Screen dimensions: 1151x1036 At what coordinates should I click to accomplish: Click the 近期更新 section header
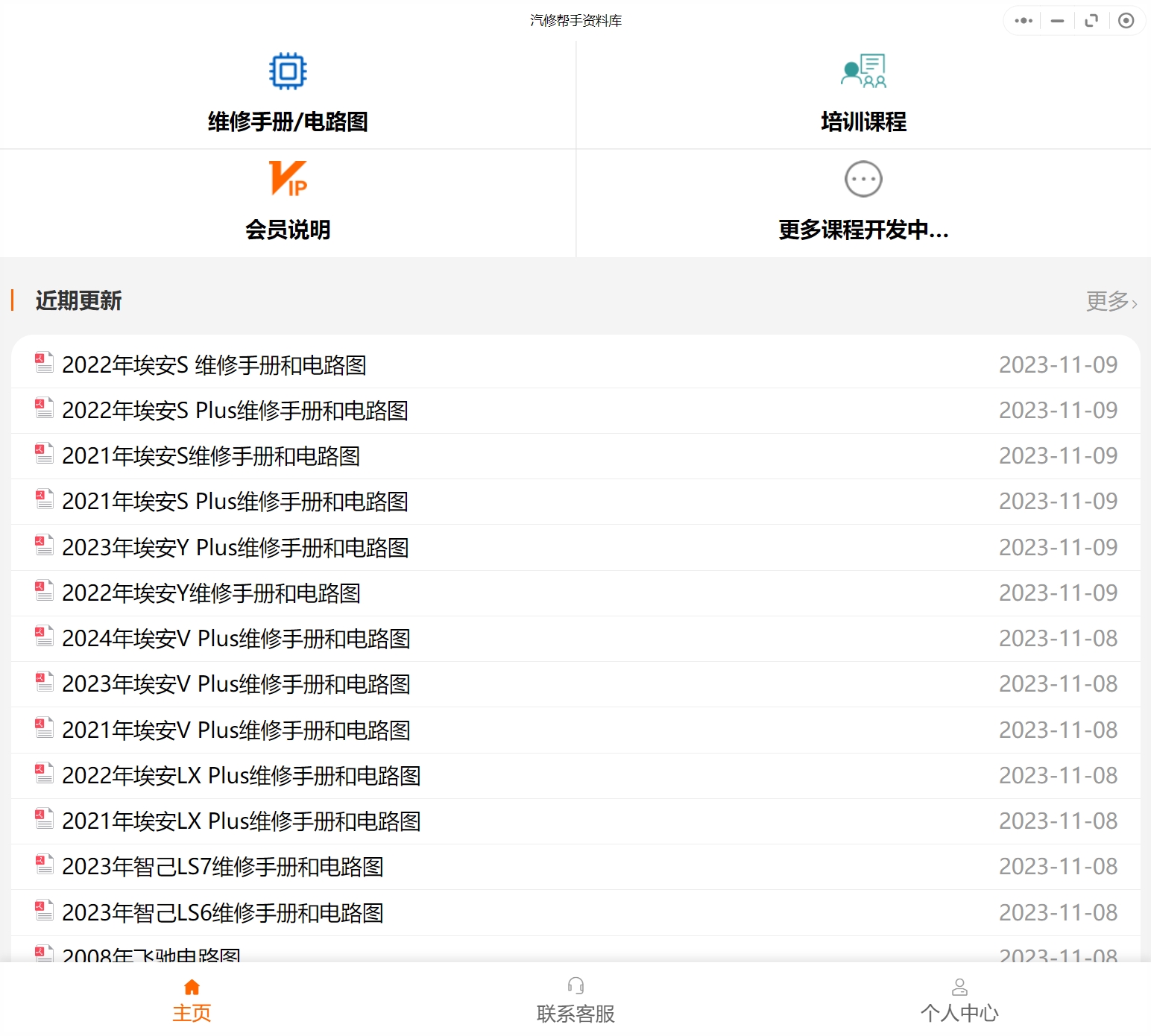point(79,300)
